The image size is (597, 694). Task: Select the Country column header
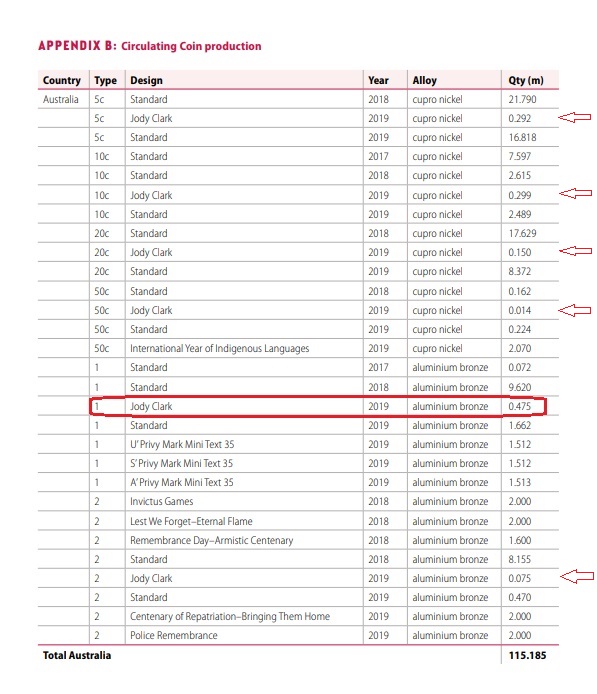click(x=62, y=81)
